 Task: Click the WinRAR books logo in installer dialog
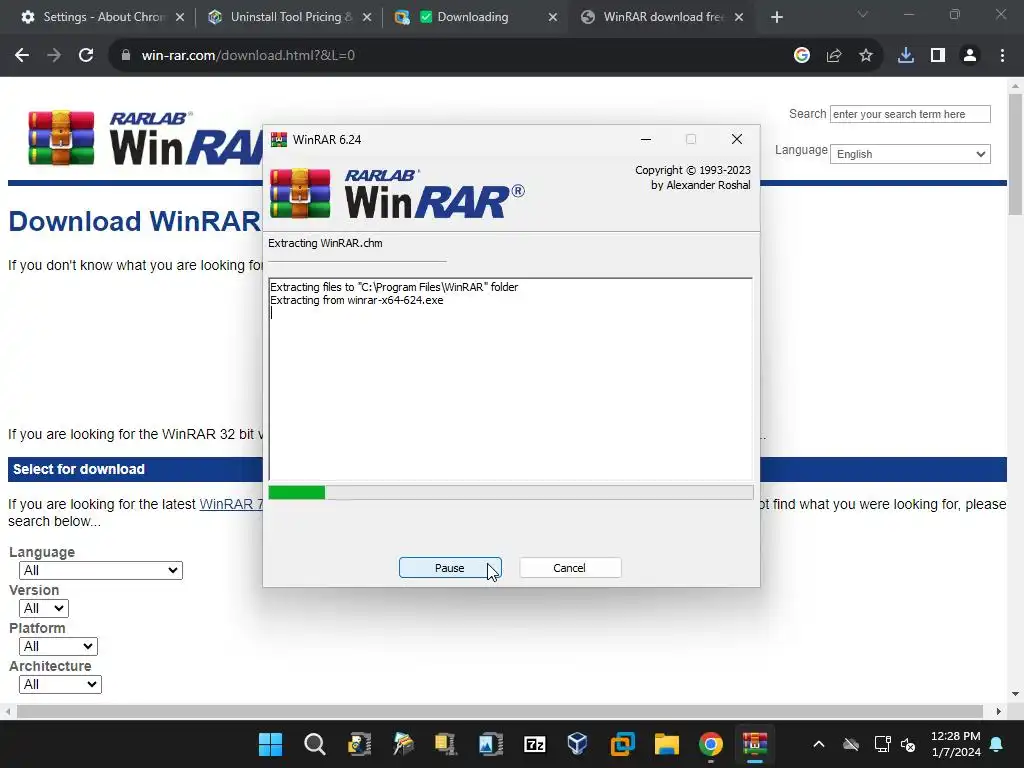(300, 193)
